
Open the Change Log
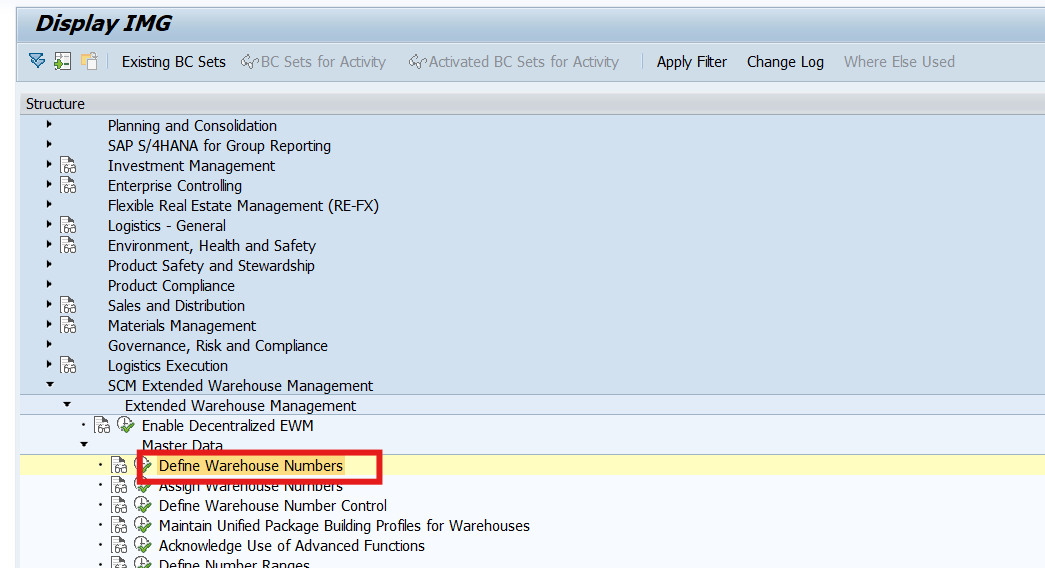click(785, 62)
